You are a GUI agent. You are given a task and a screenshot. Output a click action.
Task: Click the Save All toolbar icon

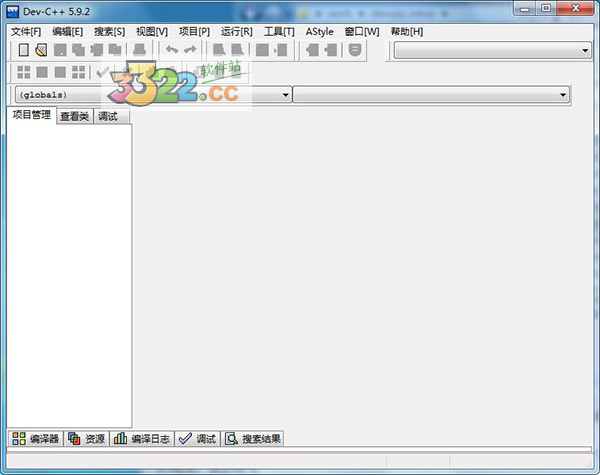click(x=78, y=50)
